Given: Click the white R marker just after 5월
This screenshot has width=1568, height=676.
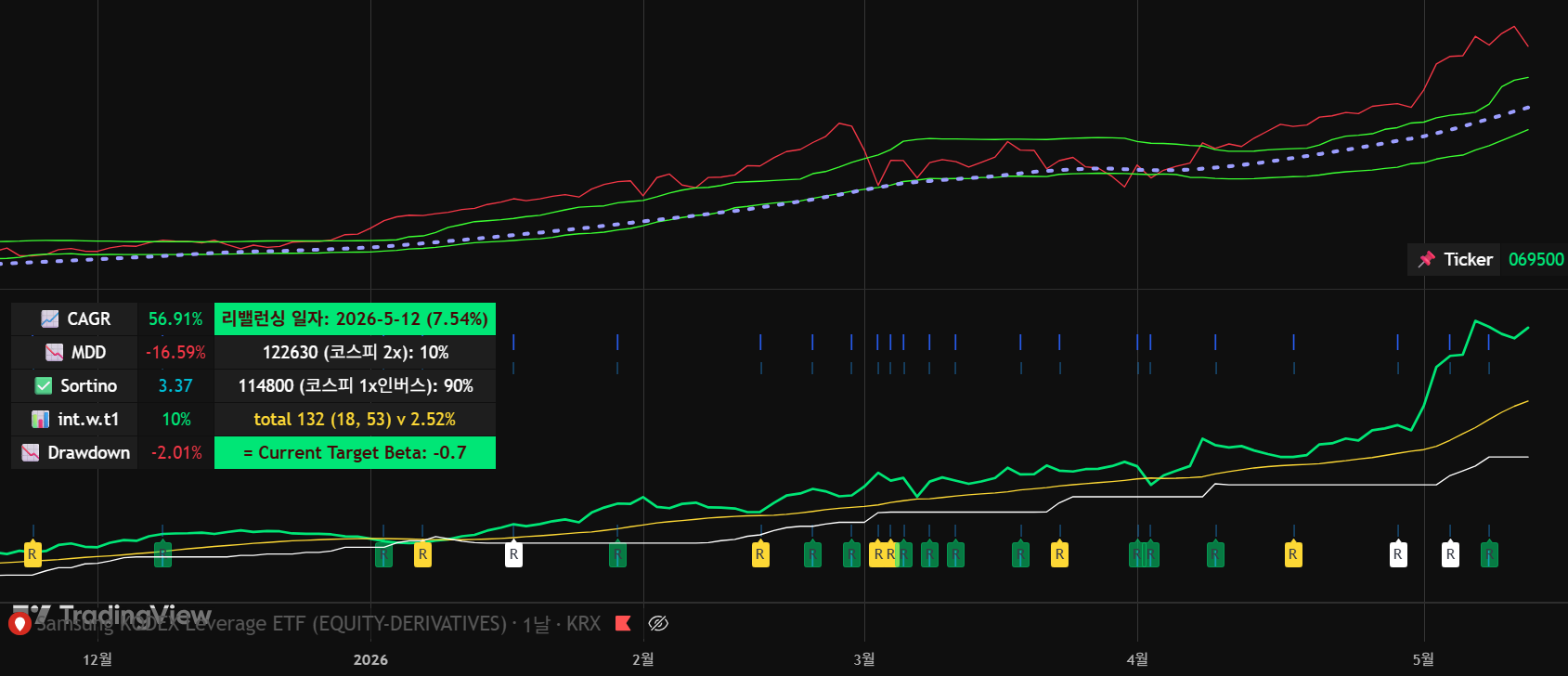Looking at the screenshot, I should pos(1450,554).
